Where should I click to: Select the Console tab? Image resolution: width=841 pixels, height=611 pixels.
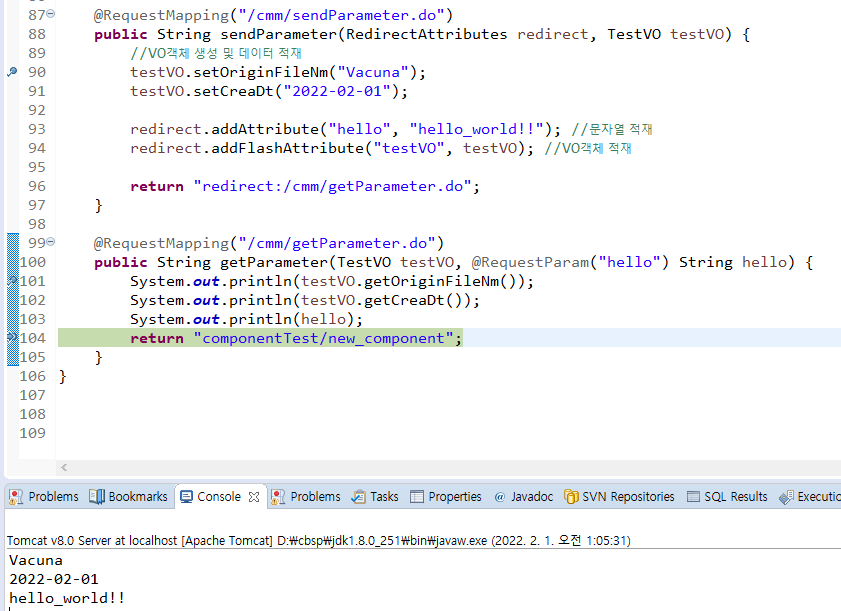(219, 497)
